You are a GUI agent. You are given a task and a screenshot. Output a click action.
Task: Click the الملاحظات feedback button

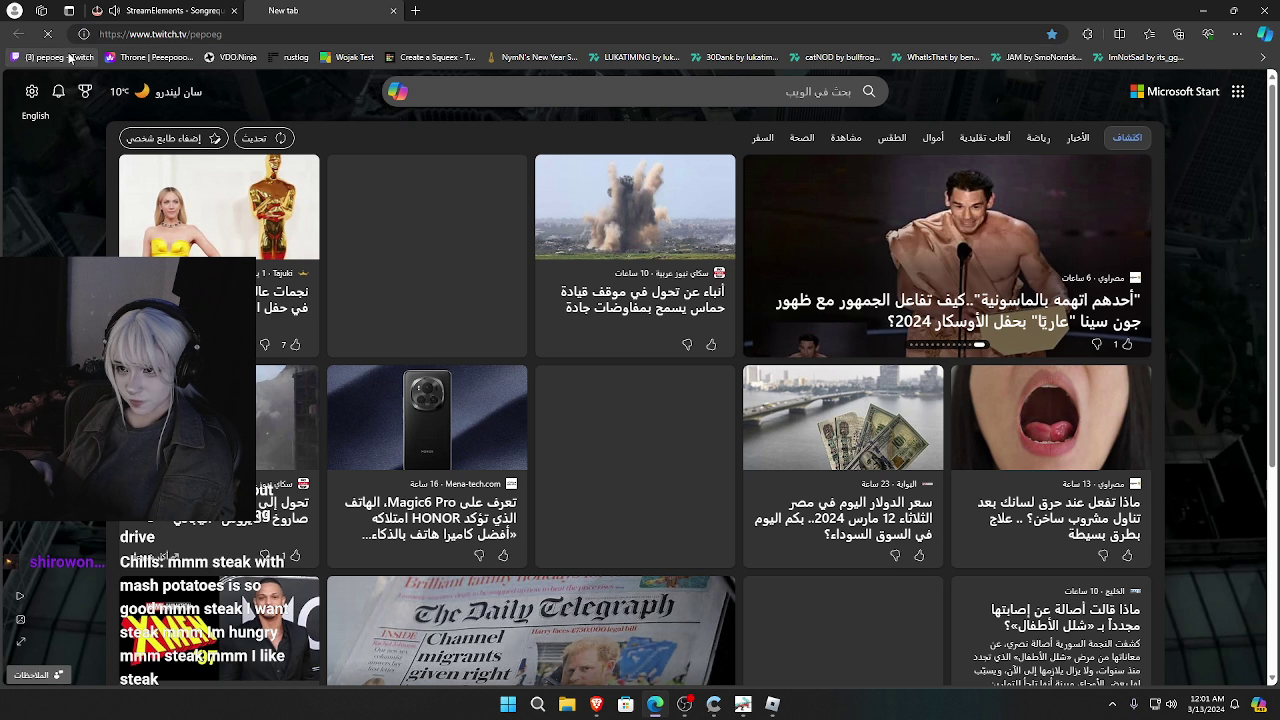coord(38,675)
